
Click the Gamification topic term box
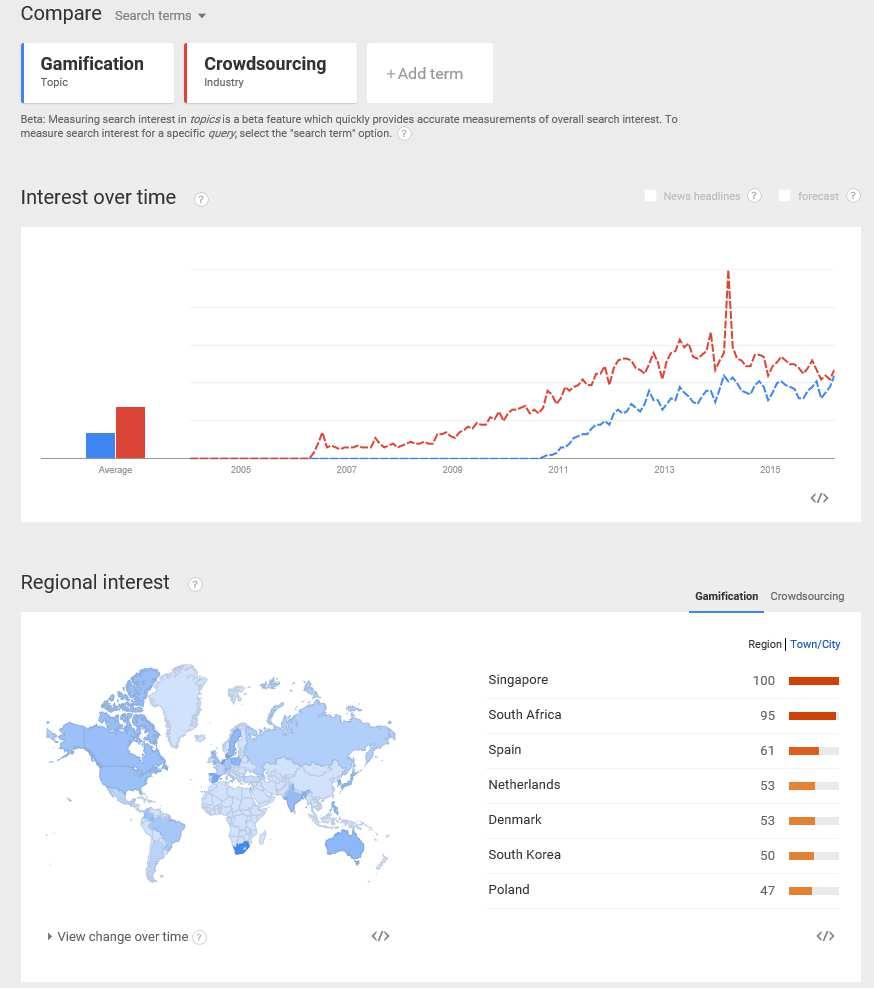tap(97, 72)
